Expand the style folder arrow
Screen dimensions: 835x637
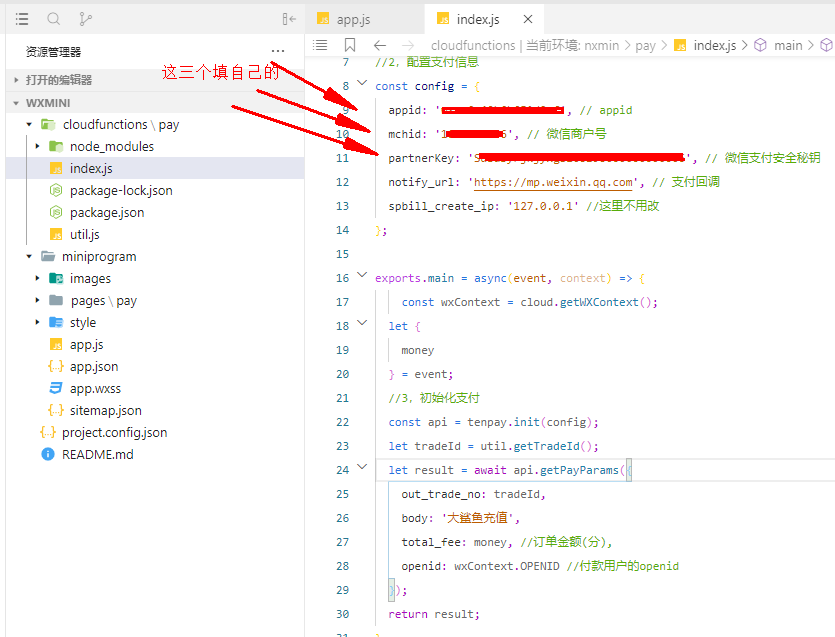coord(37,322)
